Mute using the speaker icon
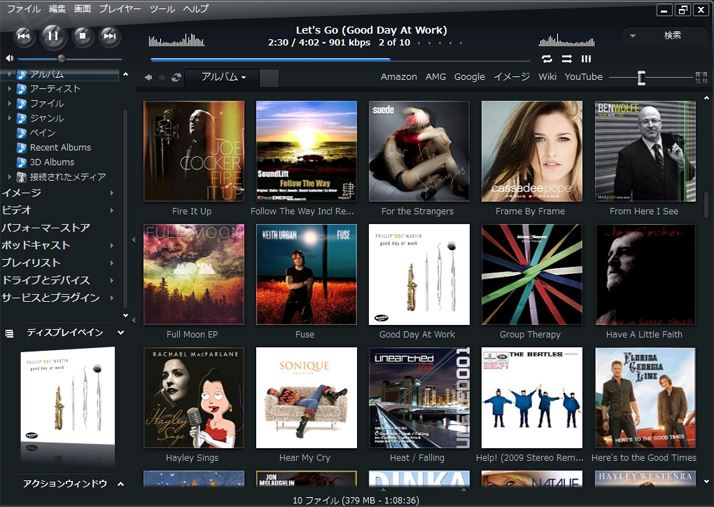 tap(10, 58)
